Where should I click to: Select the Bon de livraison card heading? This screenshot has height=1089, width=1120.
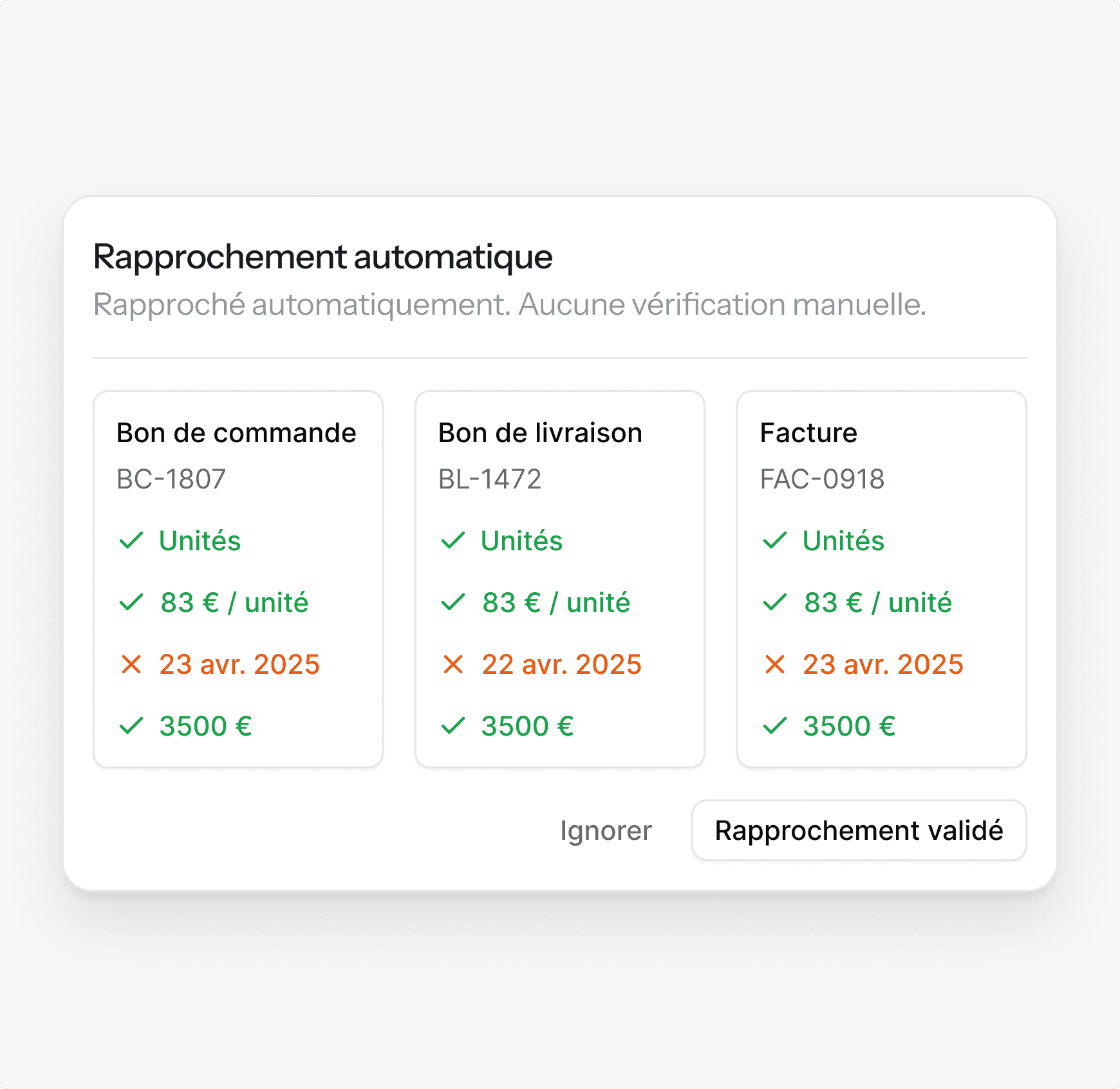pyautogui.click(x=540, y=433)
